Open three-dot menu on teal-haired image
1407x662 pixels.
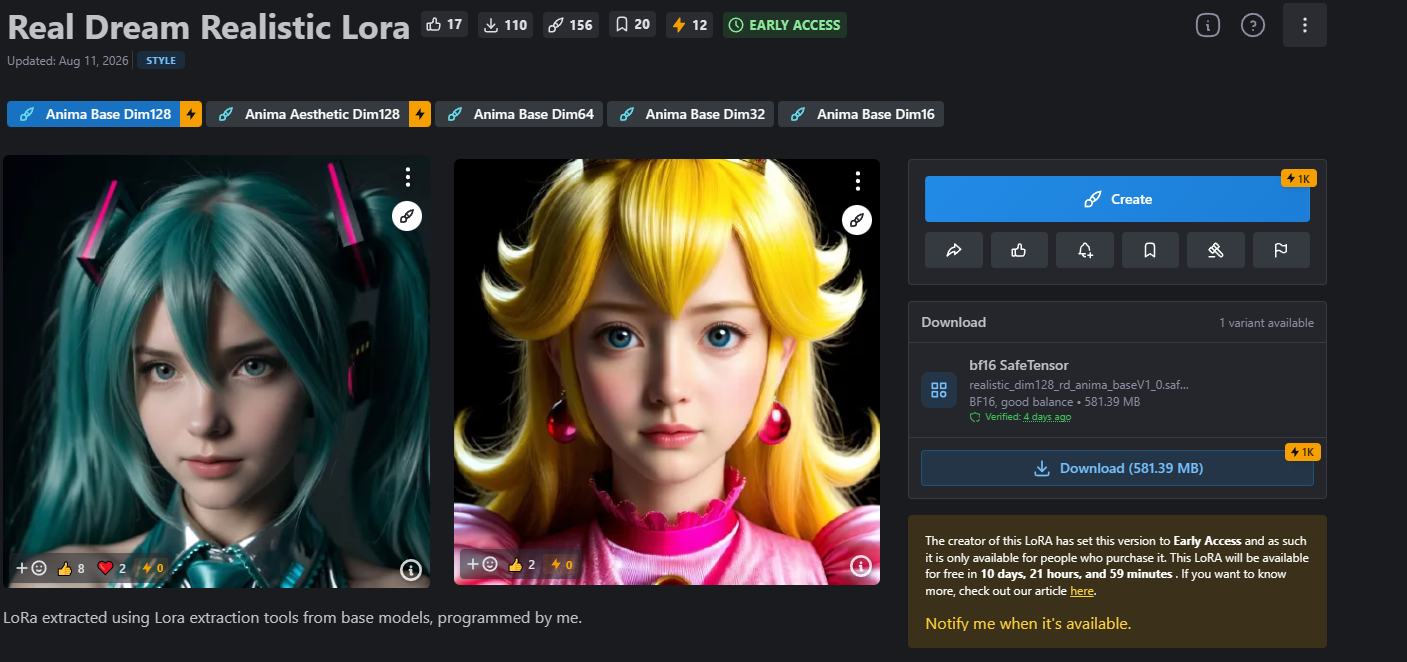coord(408,178)
